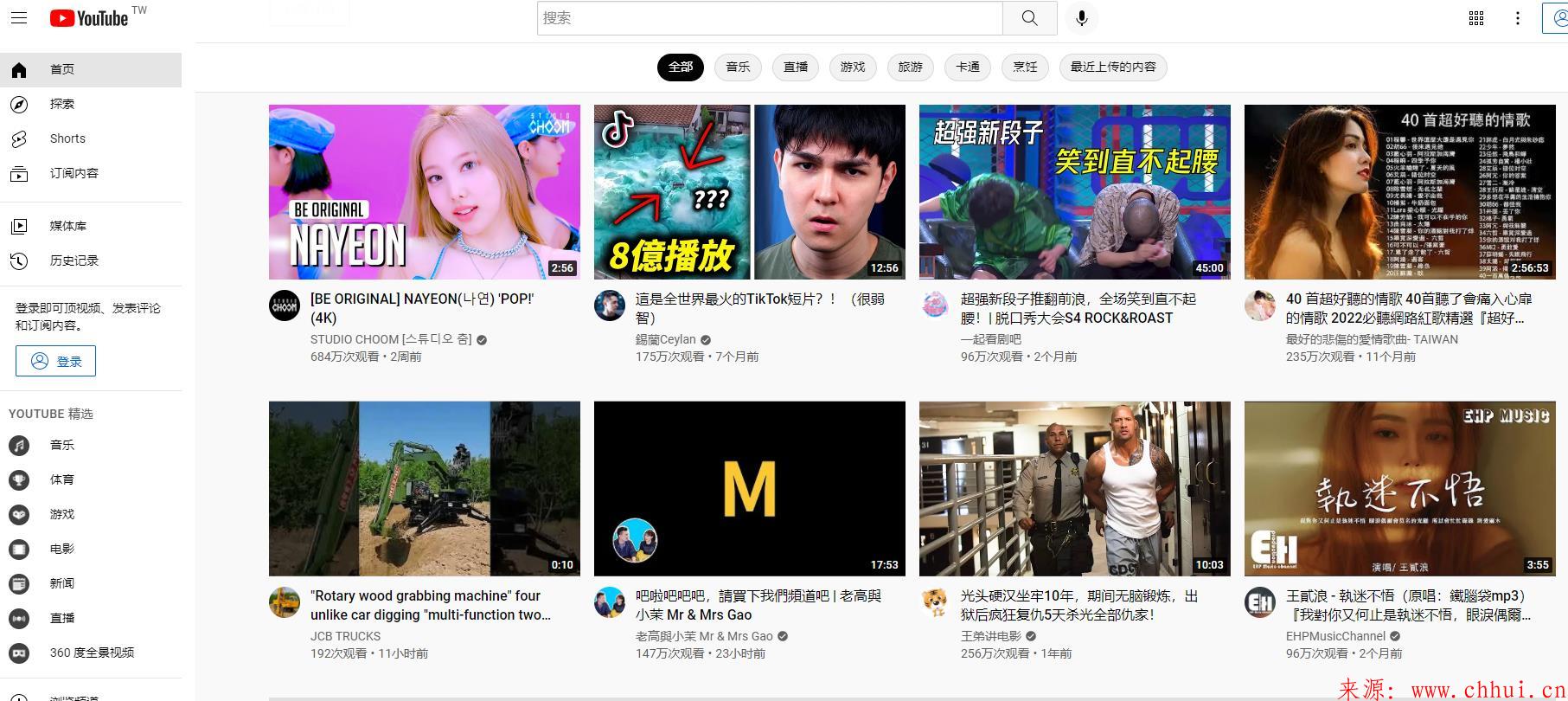Click the STUDIO CHOOM channel name
The height and width of the screenshot is (701, 1568).
pos(391,339)
